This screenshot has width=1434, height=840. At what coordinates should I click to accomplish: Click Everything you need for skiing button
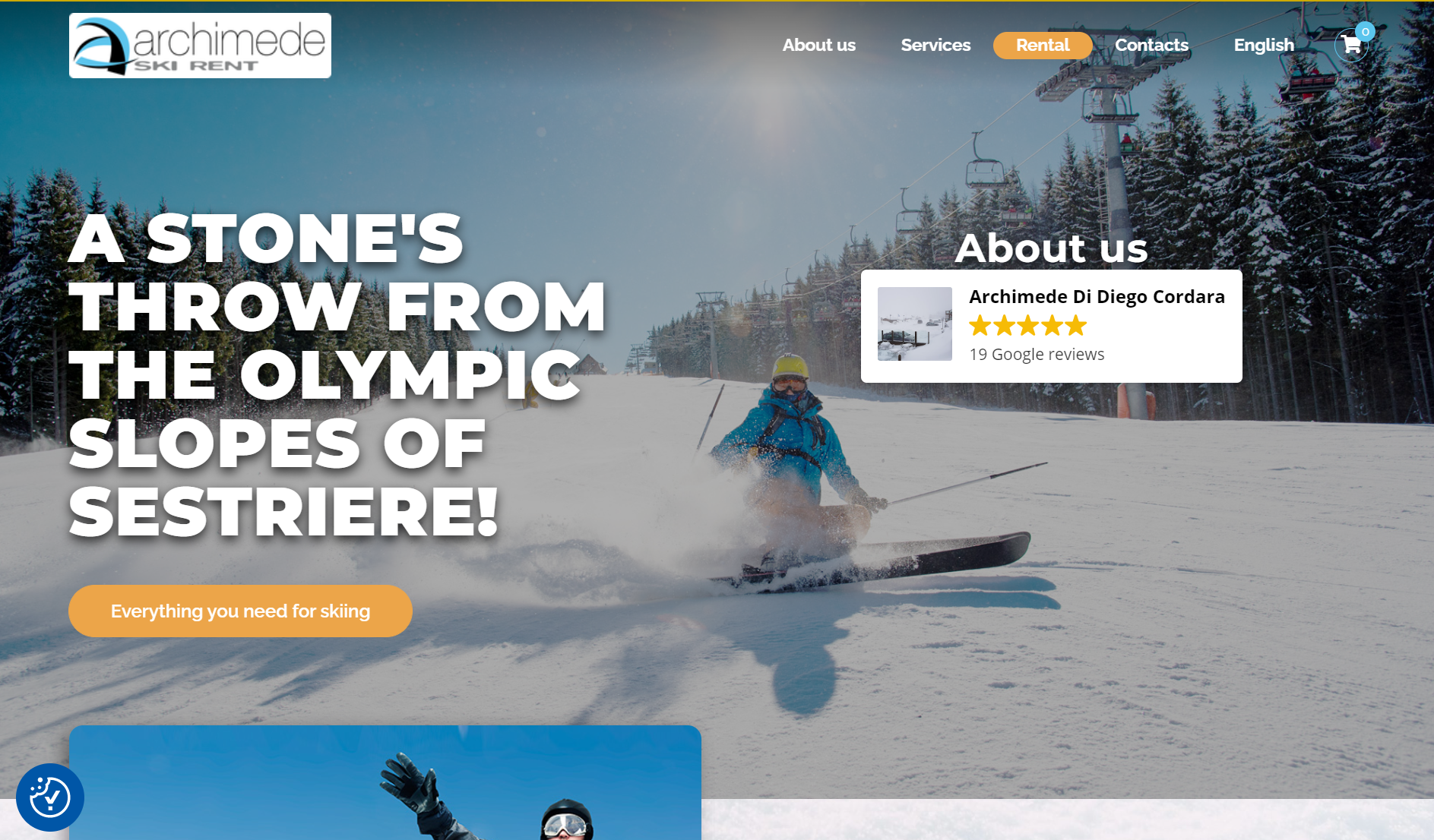(x=240, y=611)
